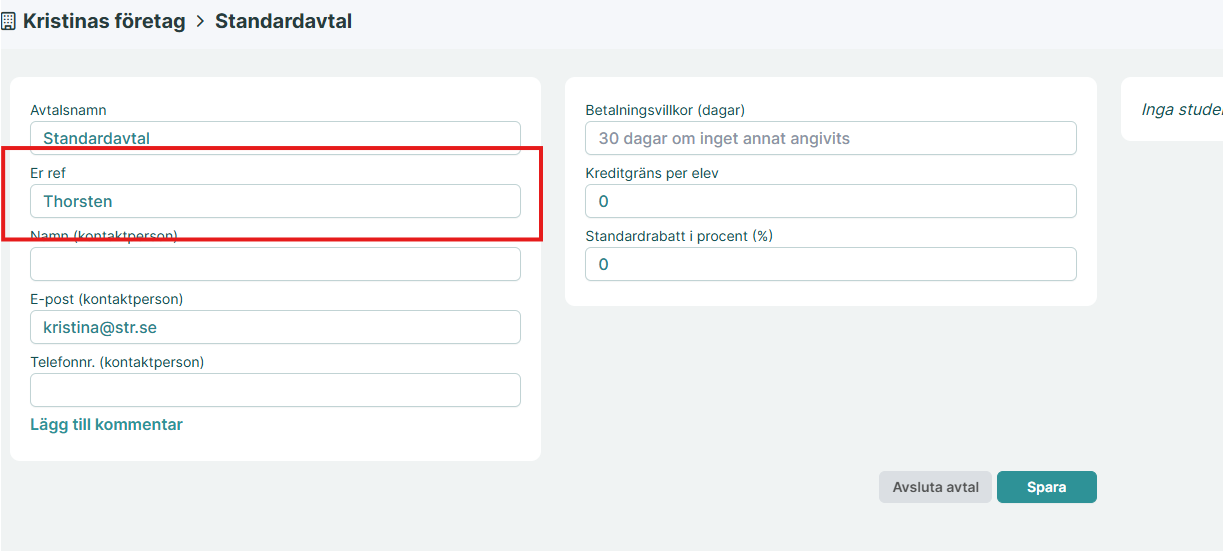Click the Er ref field containing Thorsten
The width and height of the screenshot is (1223, 551).
tap(275, 201)
